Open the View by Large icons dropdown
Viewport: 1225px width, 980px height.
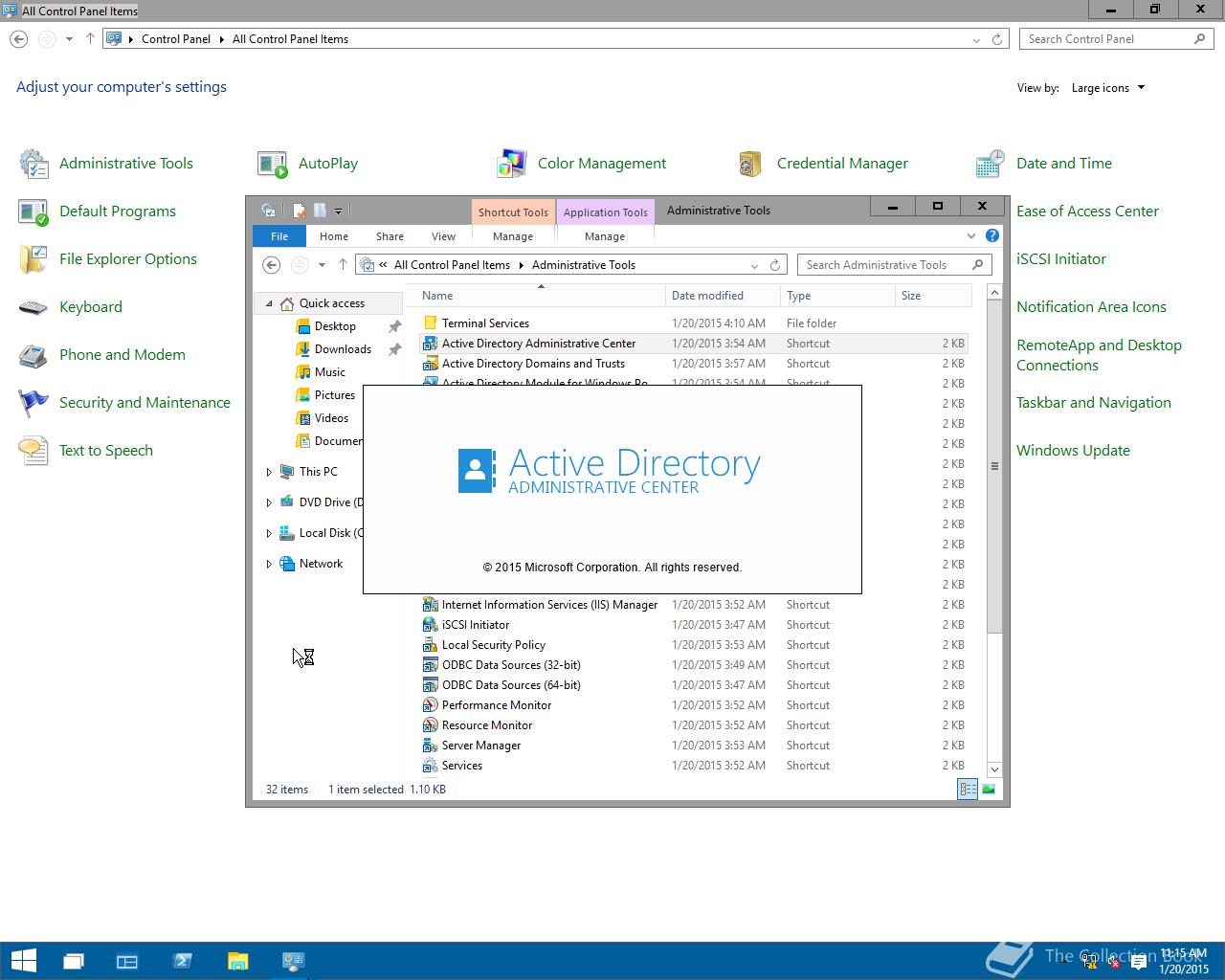[x=1108, y=88]
